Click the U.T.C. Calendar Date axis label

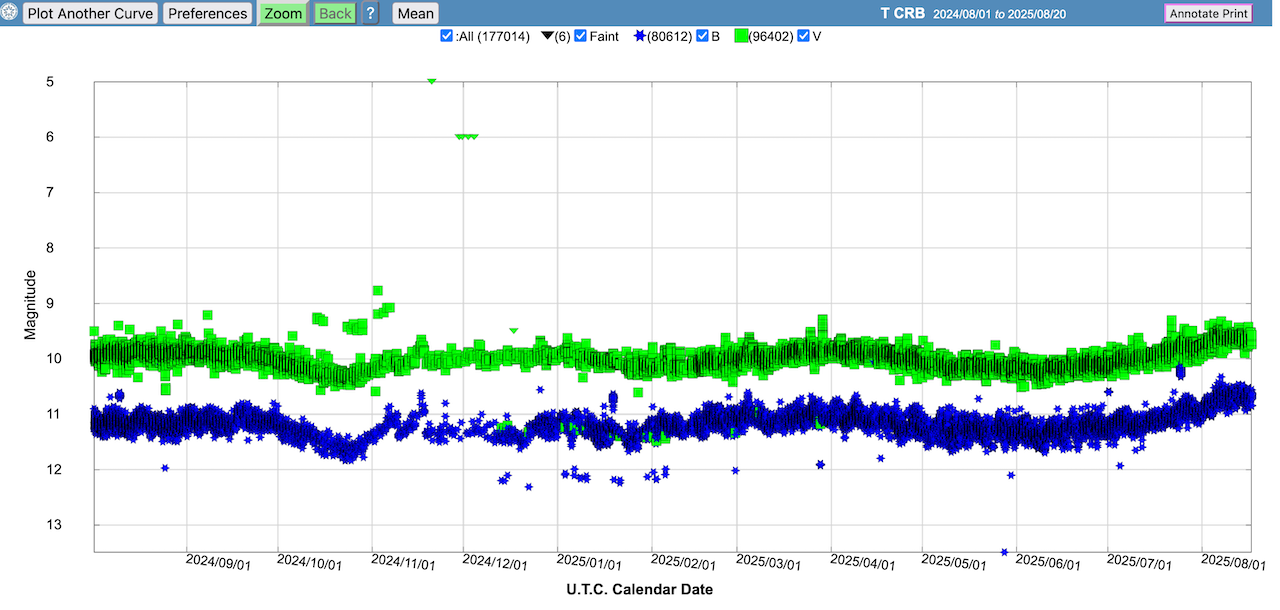640,589
